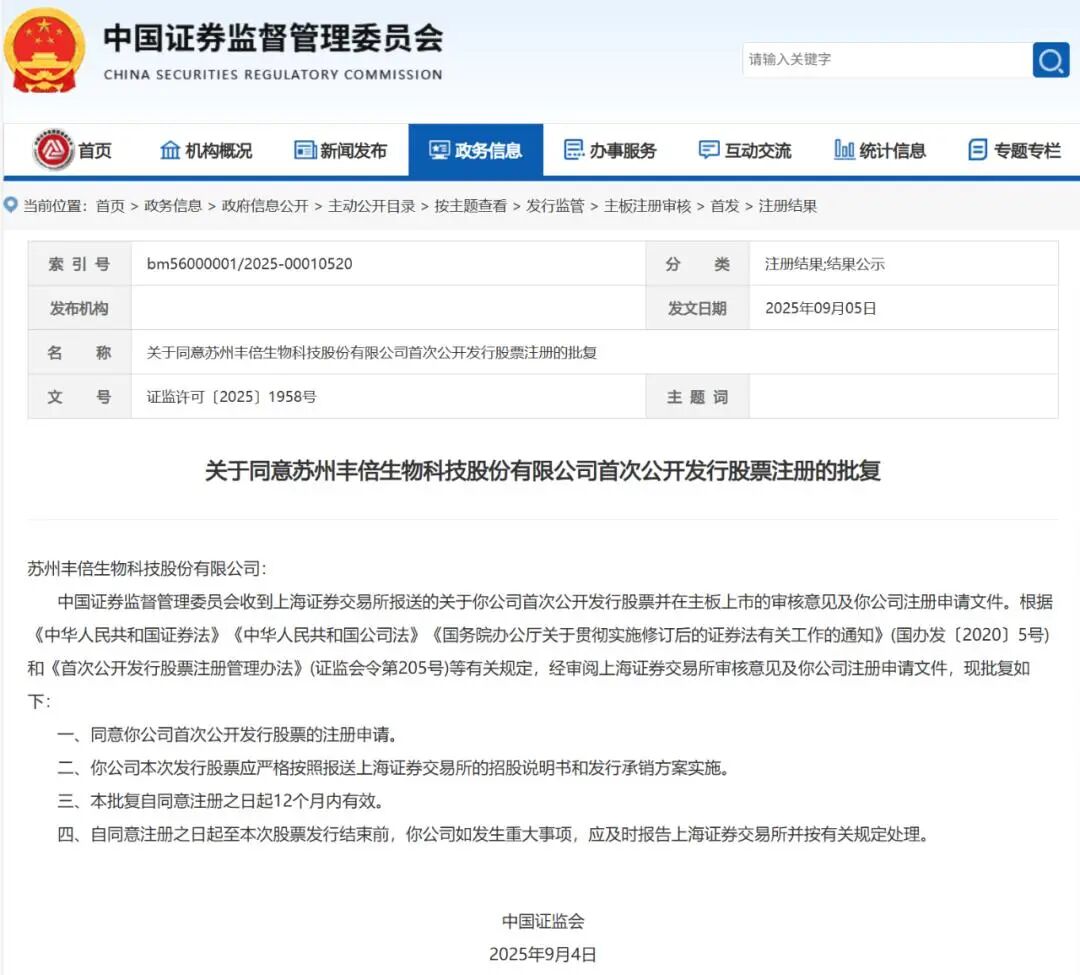Viewport: 1080px width, 975px height.
Task: Click the newspaper icon beside 新闻发布
Action: click(304, 149)
